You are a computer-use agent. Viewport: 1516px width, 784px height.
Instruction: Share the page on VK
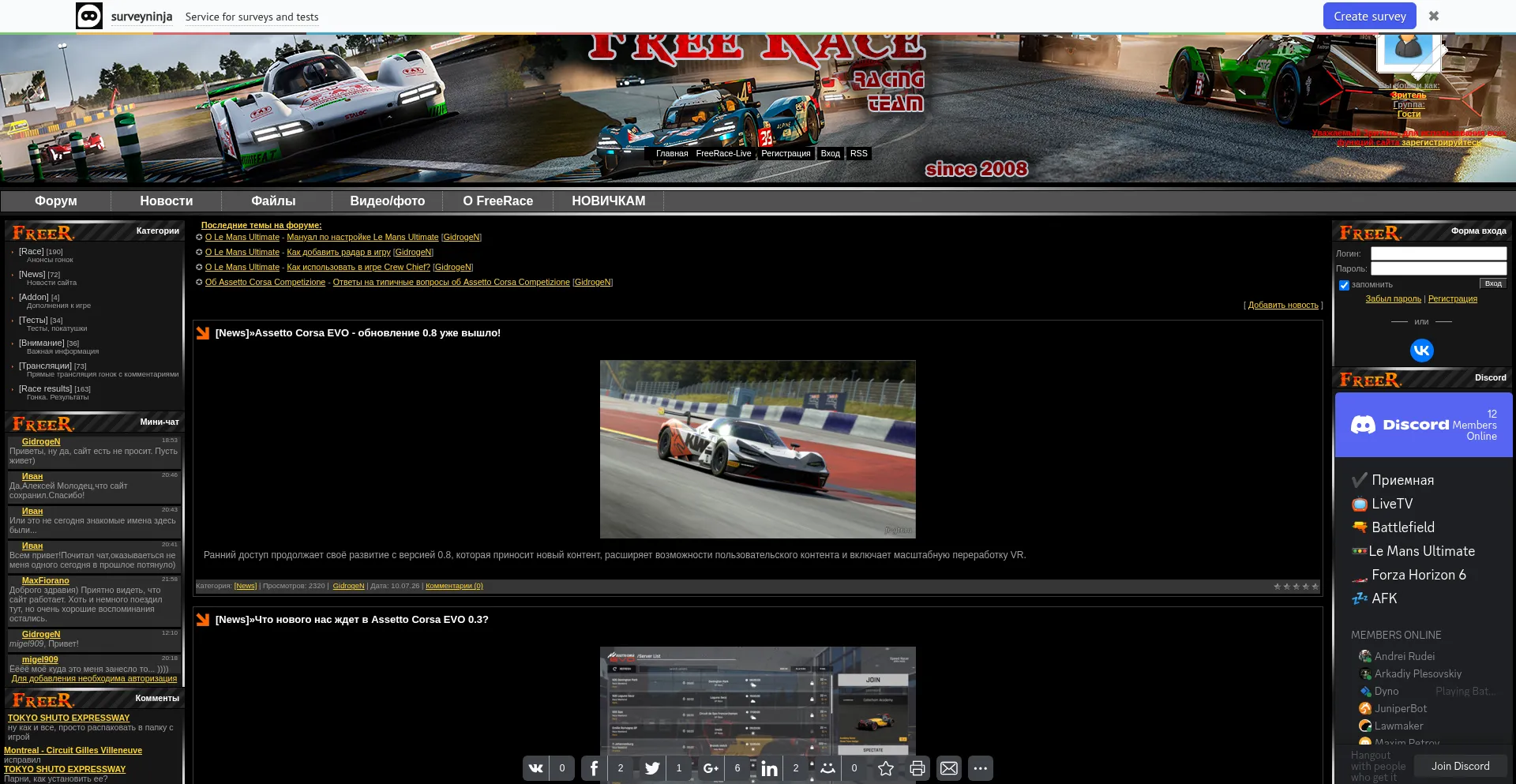(x=536, y=768)
